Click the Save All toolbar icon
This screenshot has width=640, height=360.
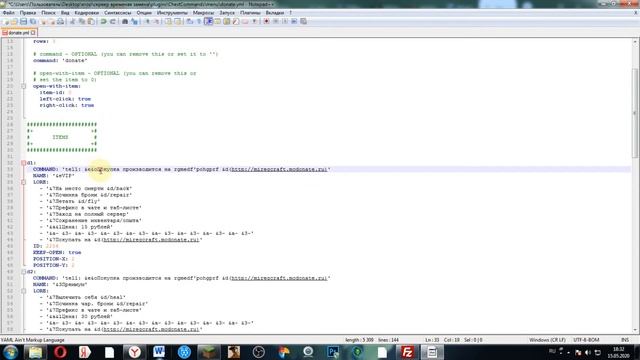[33, 21]
